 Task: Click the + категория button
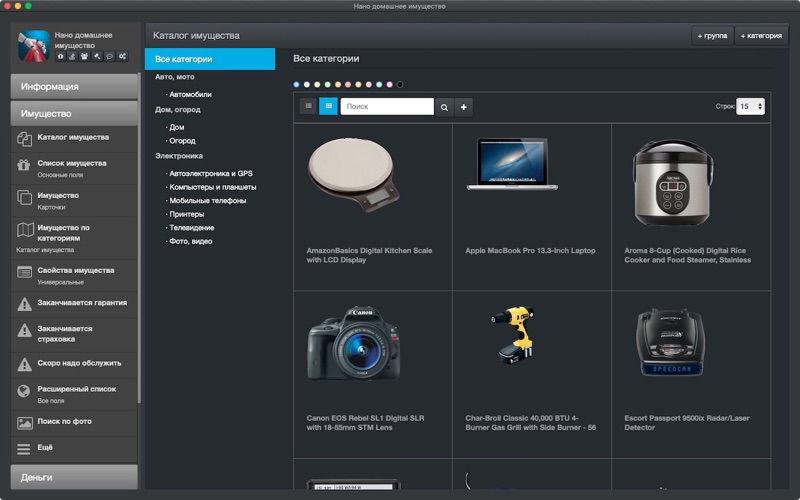761,36
